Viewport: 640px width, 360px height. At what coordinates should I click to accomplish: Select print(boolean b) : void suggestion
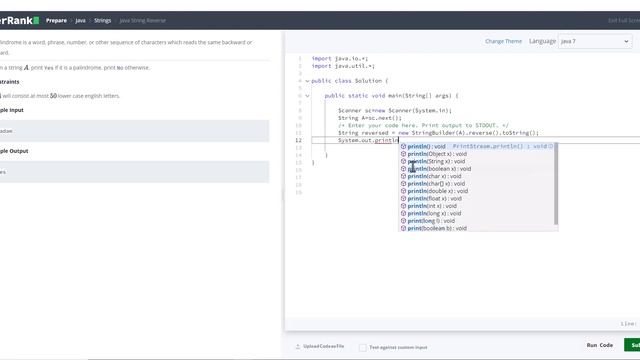pos(476,228)
